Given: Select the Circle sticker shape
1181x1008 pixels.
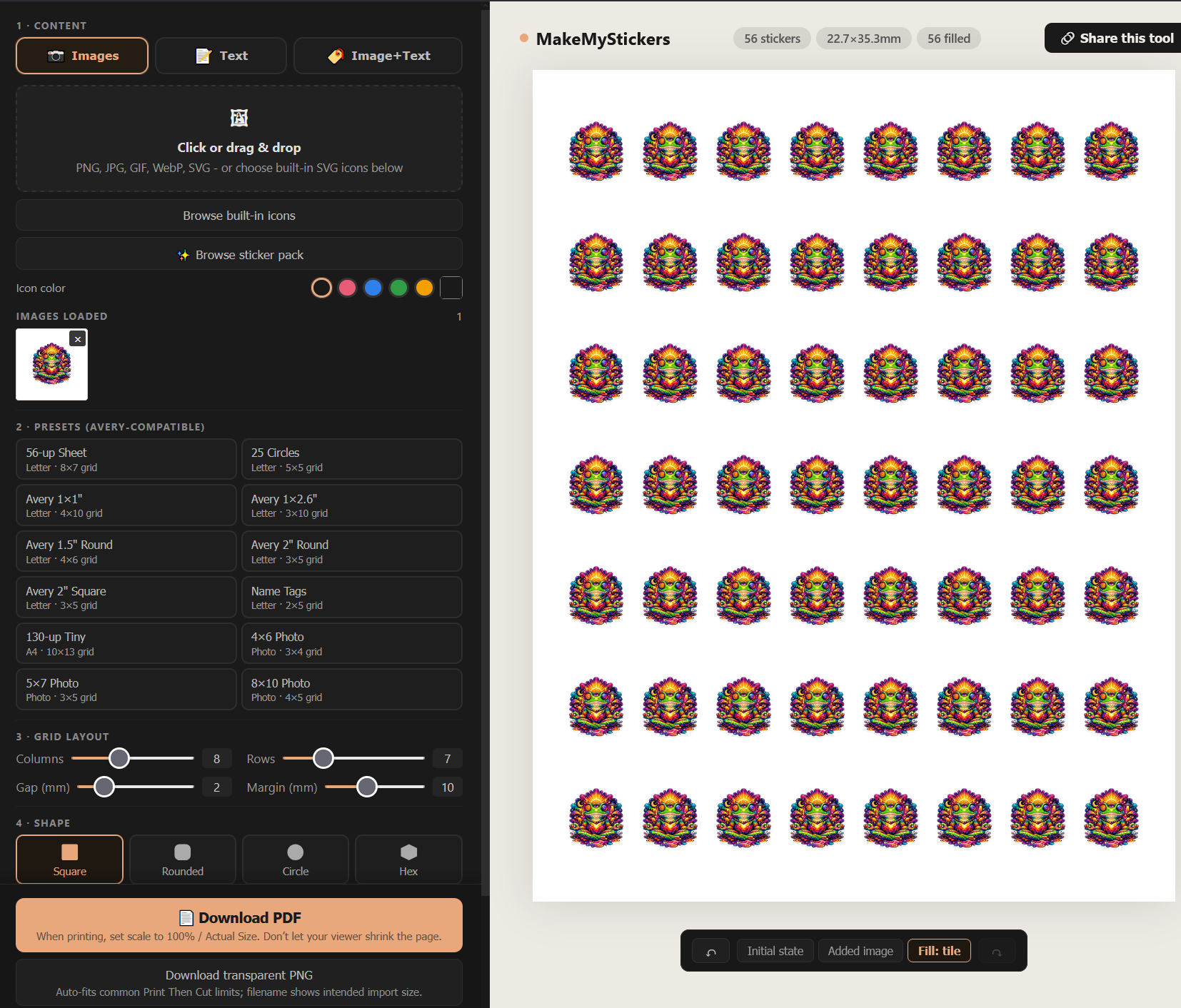Looking at the screenshot, I should (296, 860).
